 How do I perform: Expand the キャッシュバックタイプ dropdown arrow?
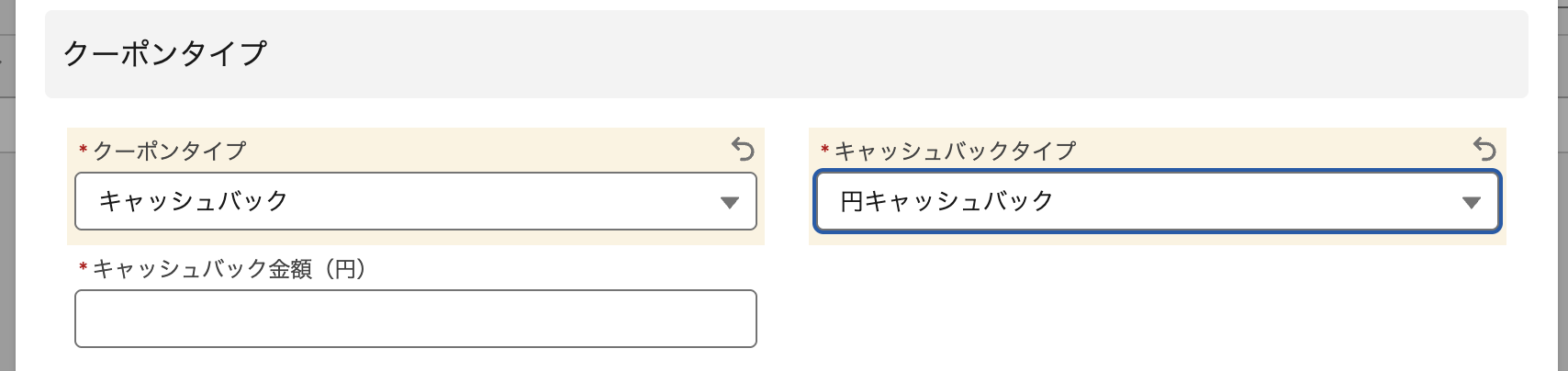(1471, 202)
